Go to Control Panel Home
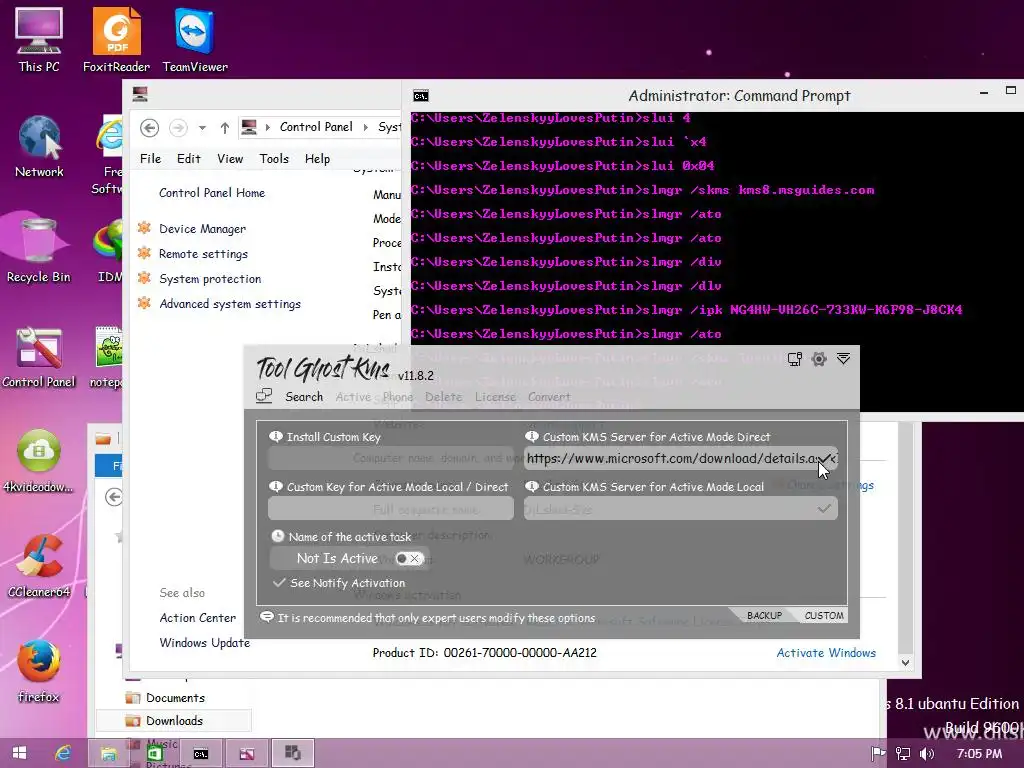The height and width of the screenshot is (768, 1024). (x=212, y=193)
